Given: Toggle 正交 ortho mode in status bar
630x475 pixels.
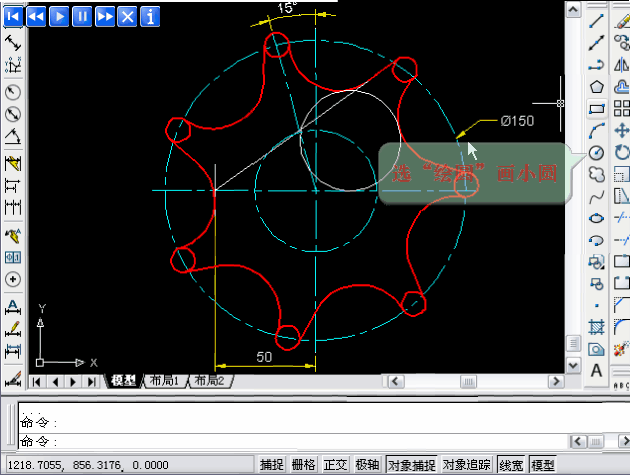Looking at the screenshot, I should (336, 465).
